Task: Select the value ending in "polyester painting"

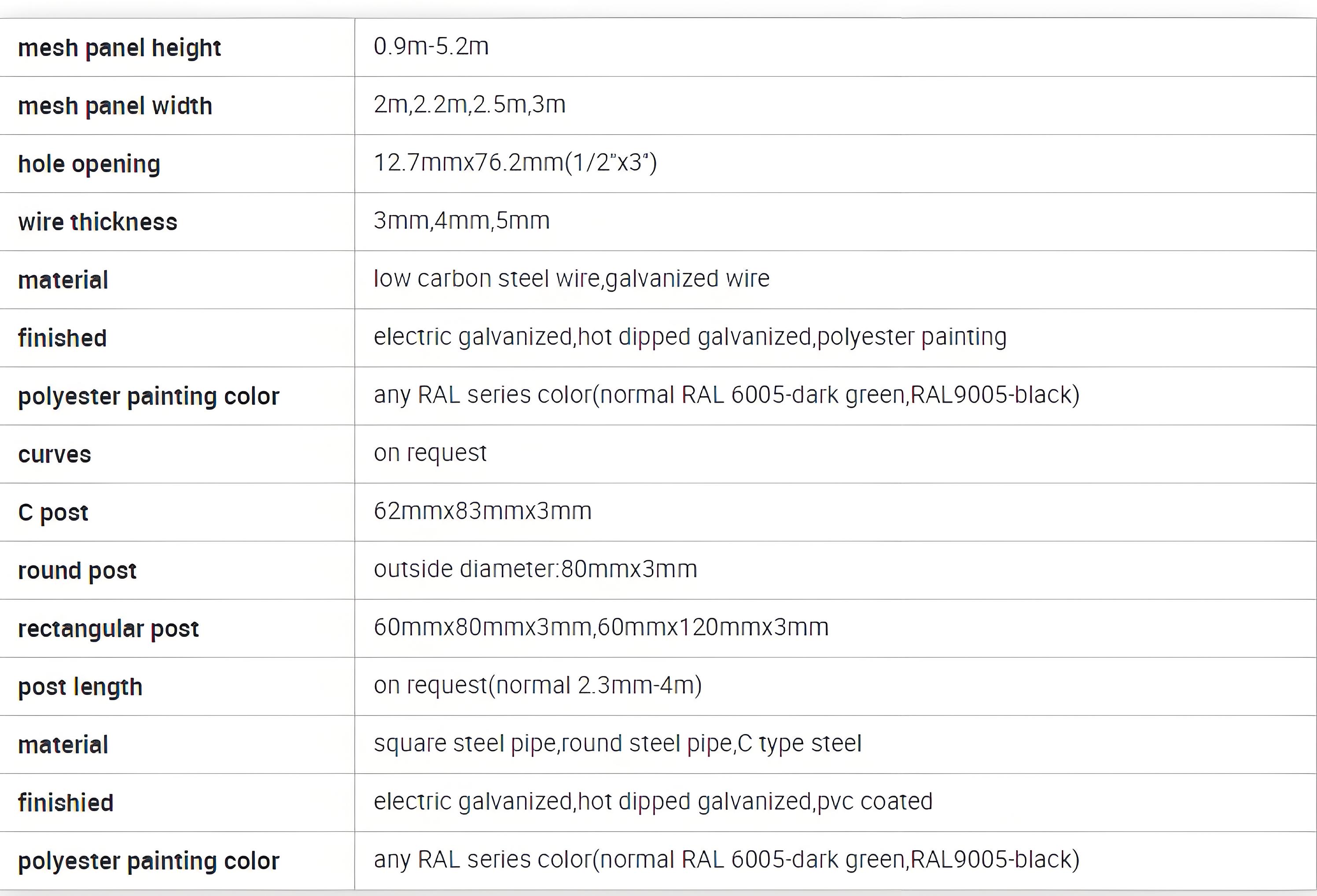Action: [x=690, y=337]
